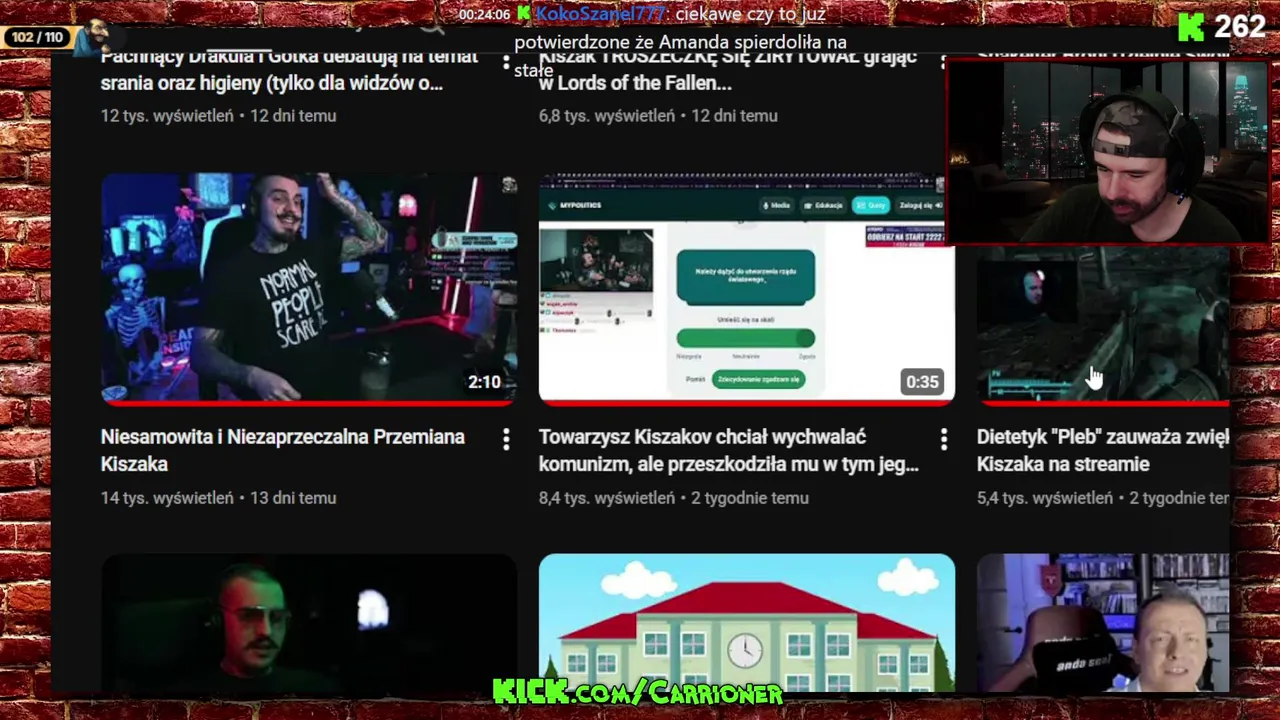Click the 0:35 duration badge
1280x720 pixels.
[922, 382]
